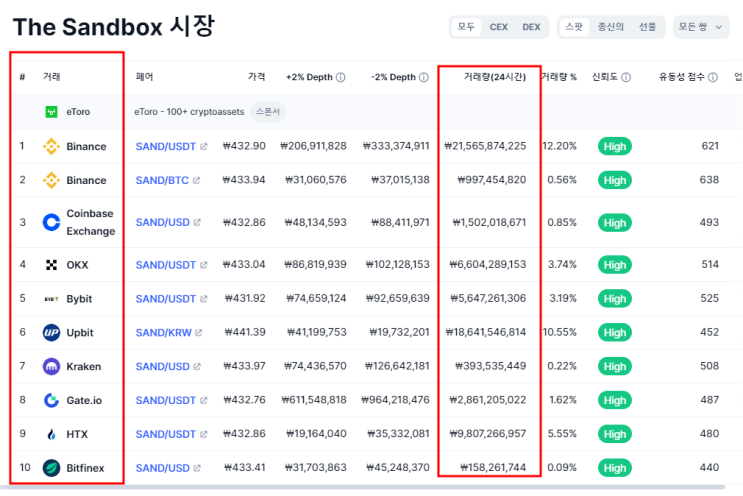Click Binance logo in row 1
This screenshot has width=743, height=496.
point(51,146)
